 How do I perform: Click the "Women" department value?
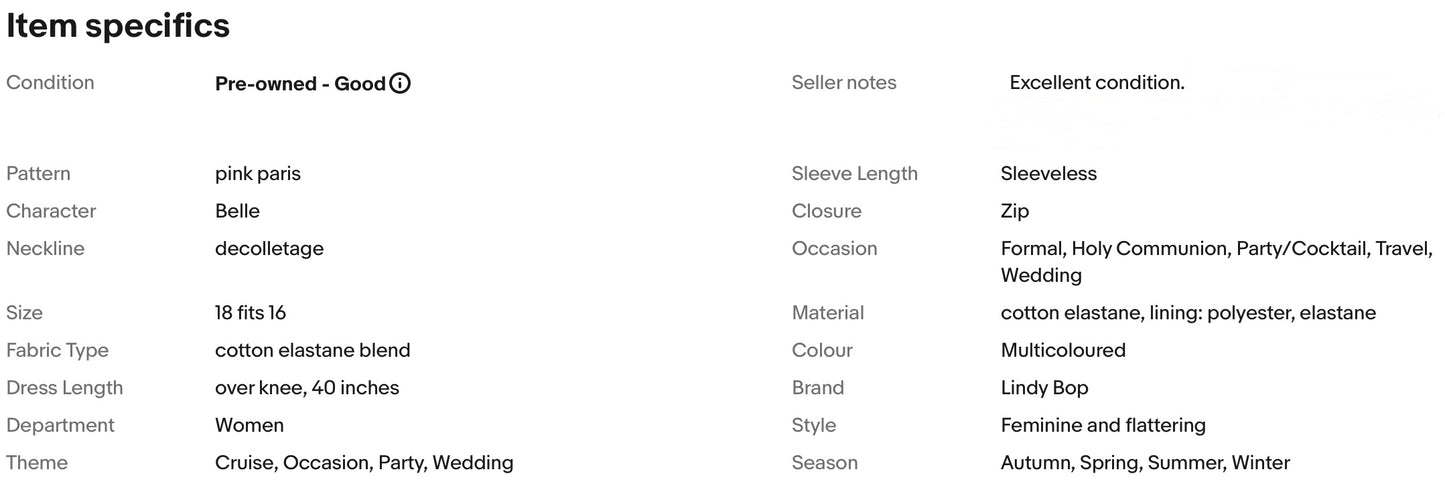point(249,426)
